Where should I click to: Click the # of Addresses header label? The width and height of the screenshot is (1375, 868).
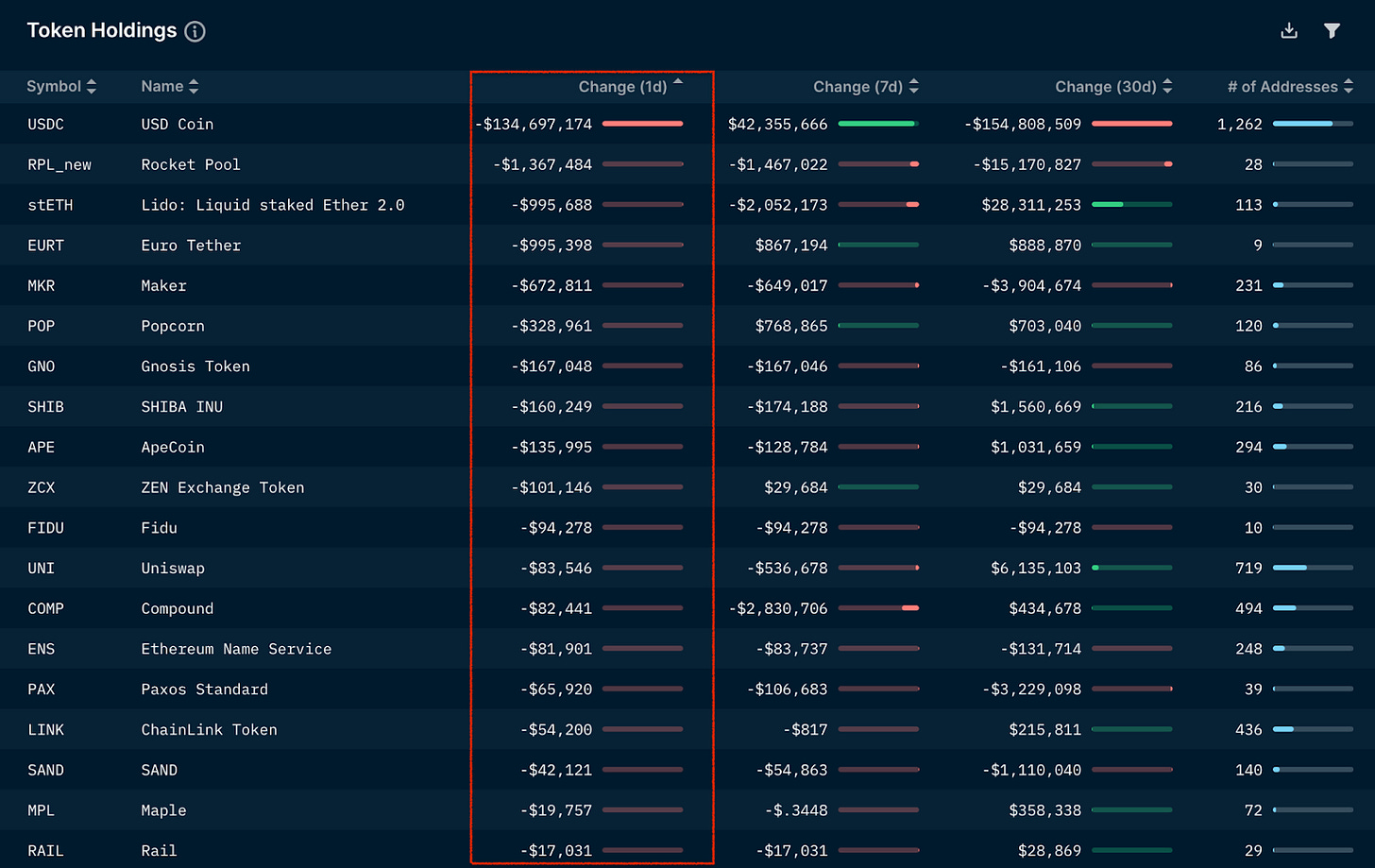click(x=1283, y=87)
